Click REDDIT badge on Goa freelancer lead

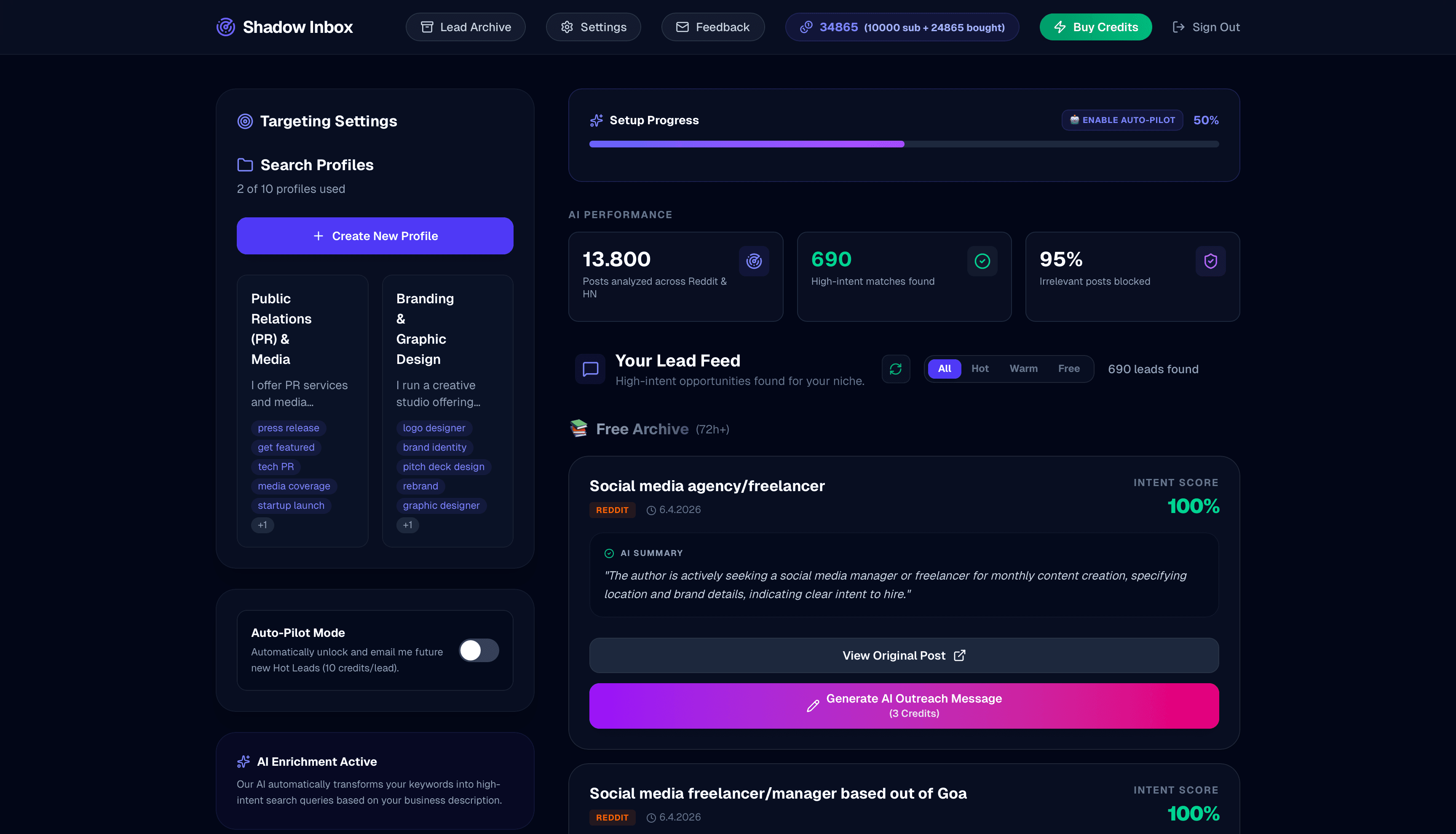point(612,818)
